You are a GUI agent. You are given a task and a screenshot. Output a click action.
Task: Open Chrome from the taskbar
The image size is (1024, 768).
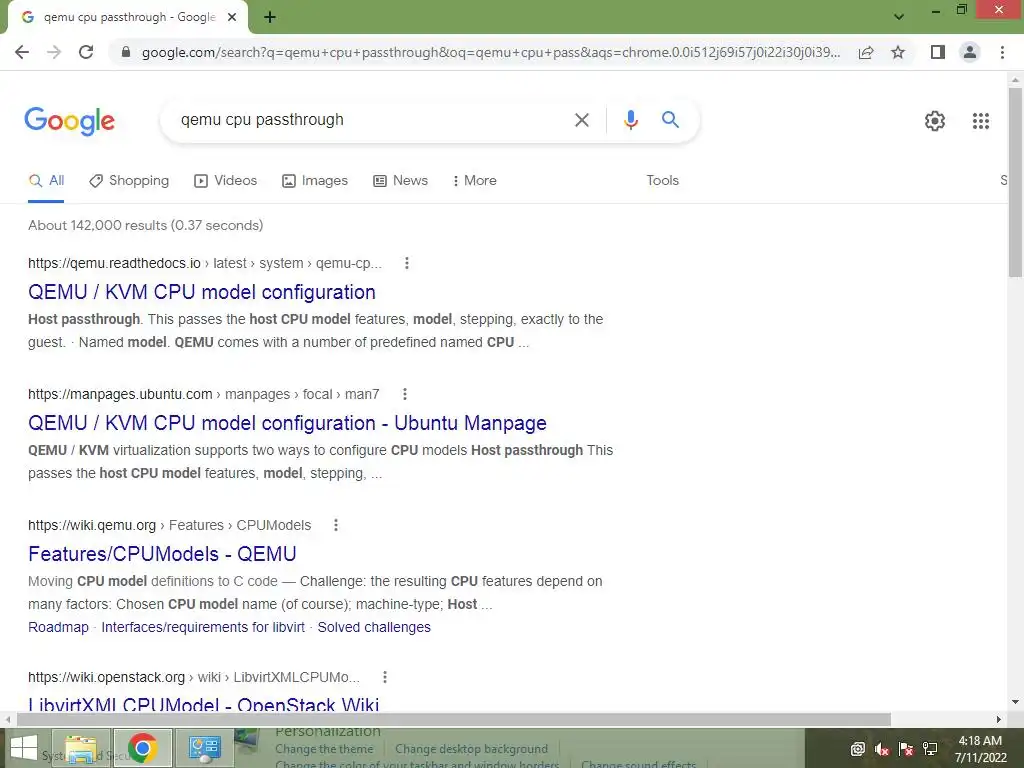point(143,748)
